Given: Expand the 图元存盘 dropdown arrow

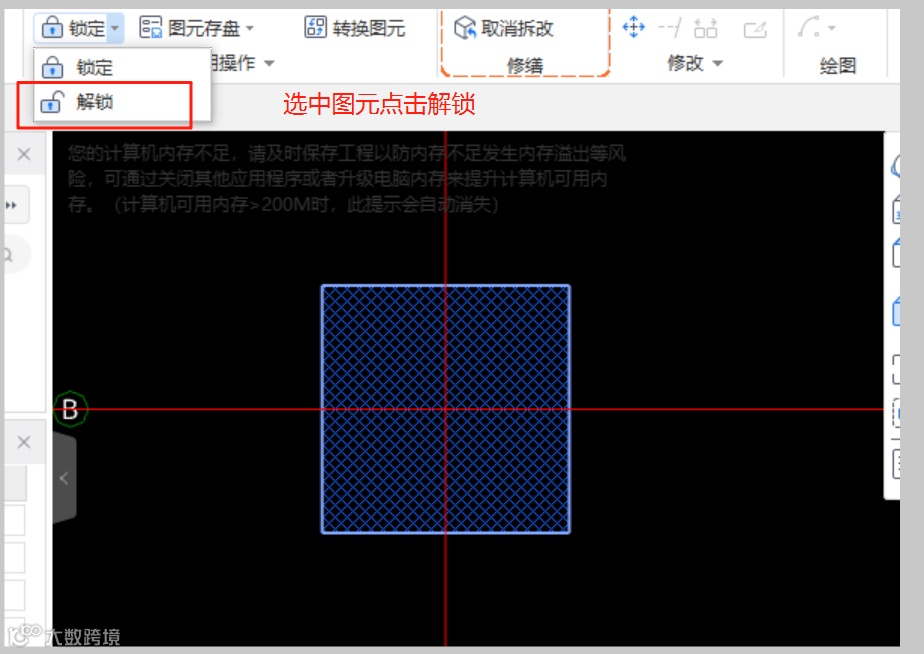Looking at the screenshot, I should [249, 28].
